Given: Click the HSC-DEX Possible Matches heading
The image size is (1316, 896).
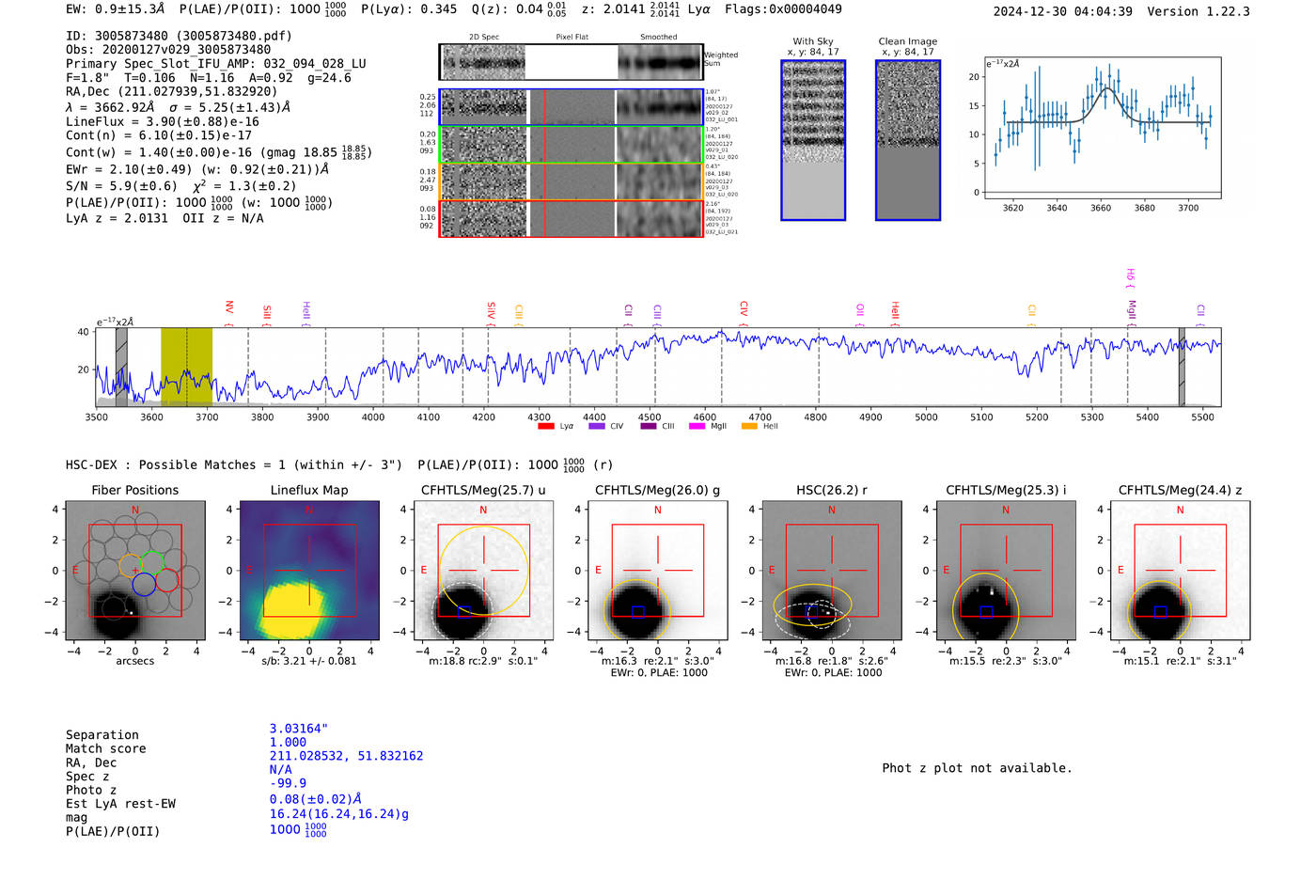Looking at the screenshot, I should 234,464.
